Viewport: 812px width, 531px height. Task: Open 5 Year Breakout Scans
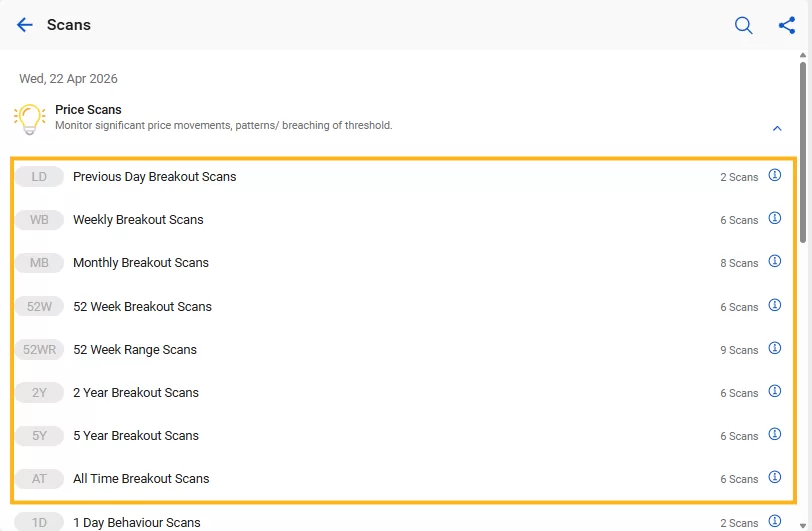pos(136,436)
